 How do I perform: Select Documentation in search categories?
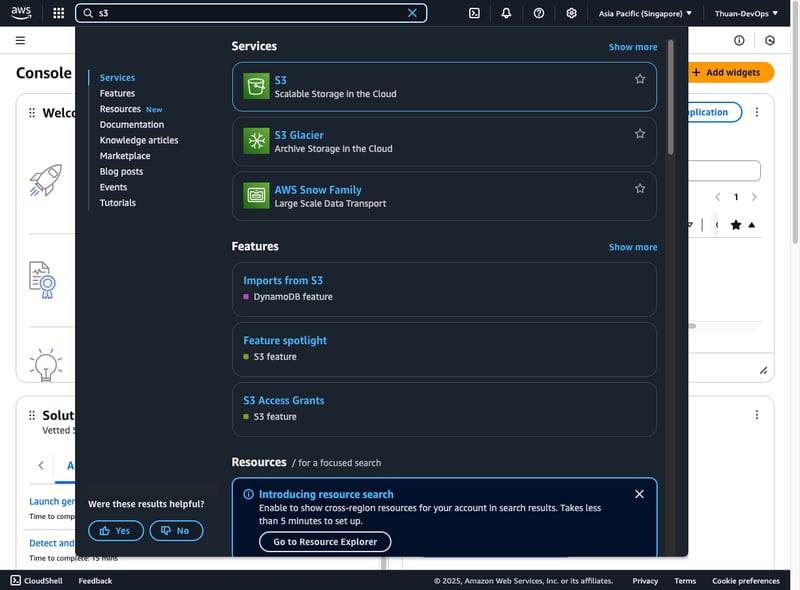pos(132,125)
